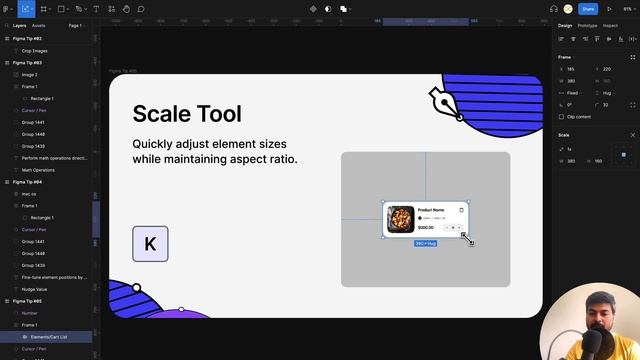Select the Comment tool
This screenshot has width=640, height=360.
[141, 9]
